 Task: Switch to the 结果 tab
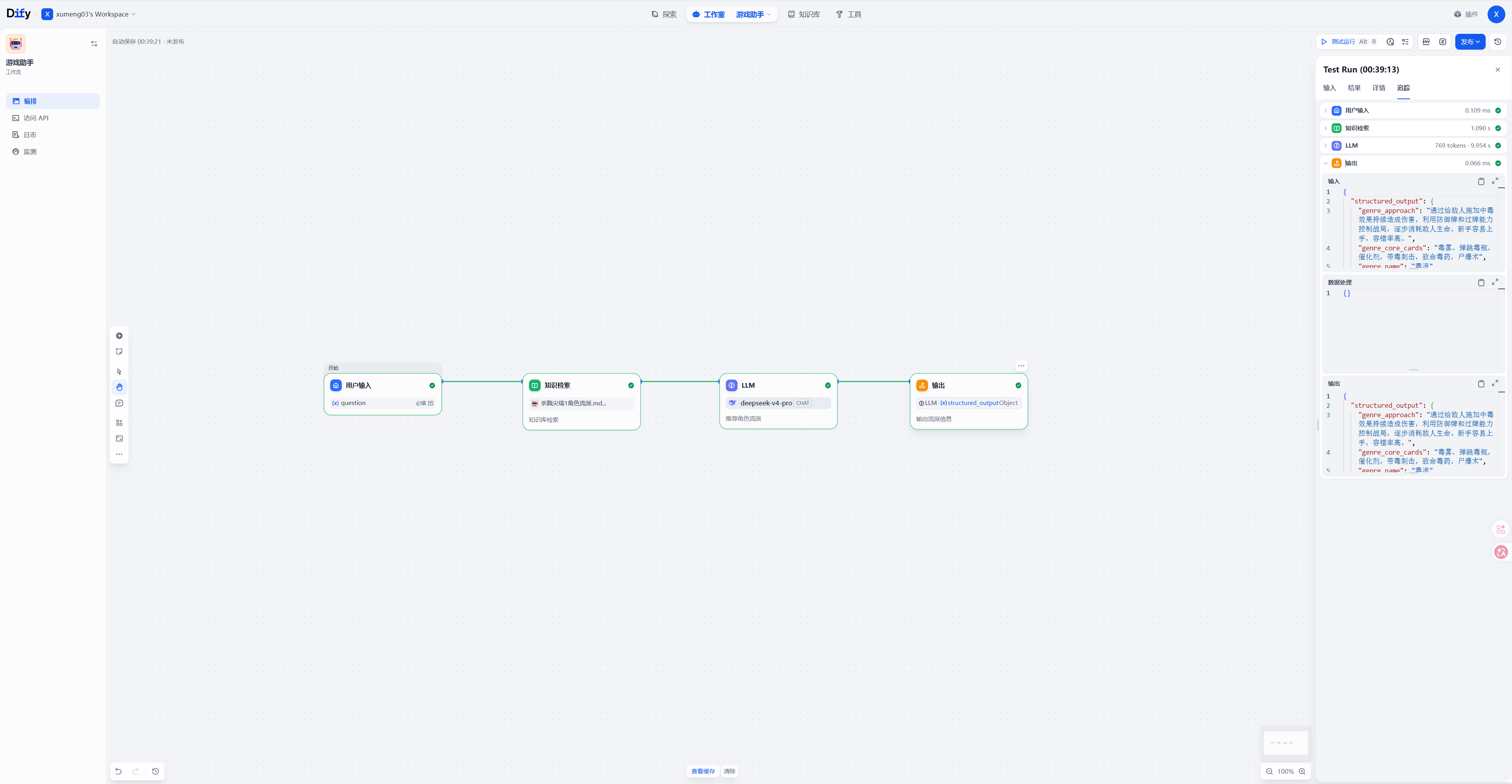(1354, 88)
